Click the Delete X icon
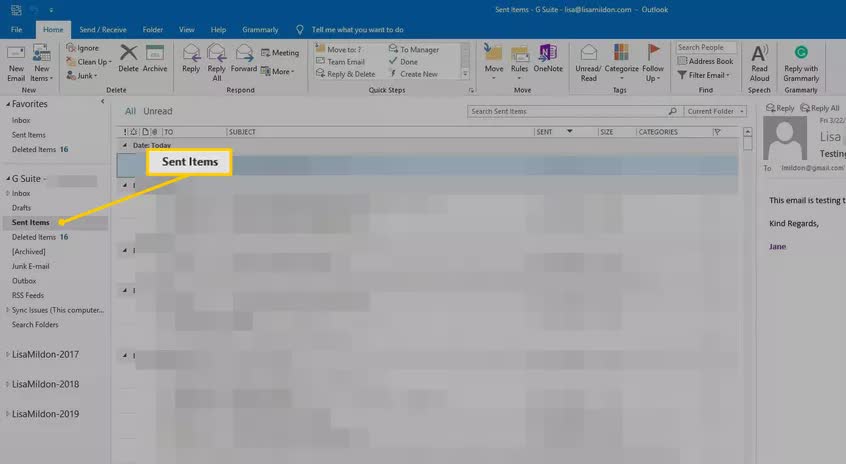Screen dimensions: 846x464 click(x=128, y=53)
